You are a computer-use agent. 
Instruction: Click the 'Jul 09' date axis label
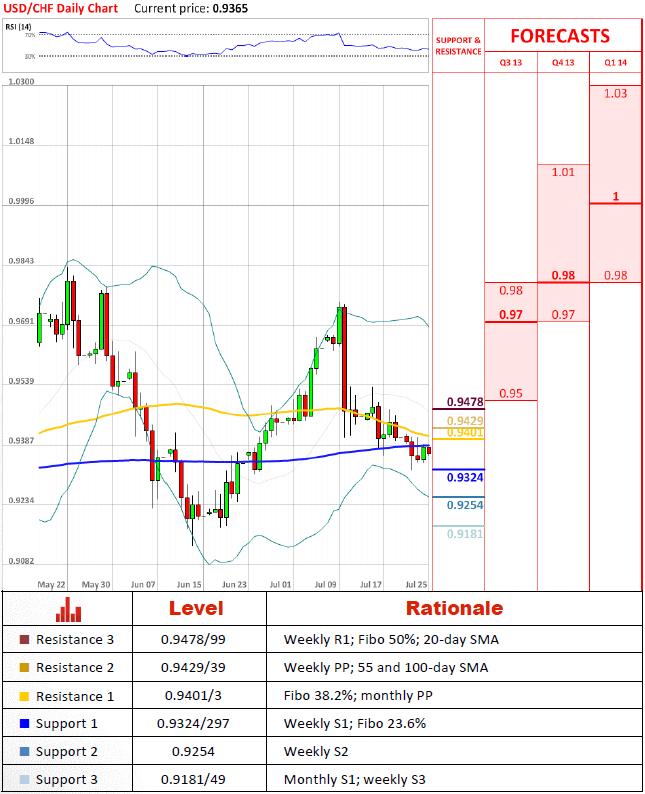click(x=326, y=584)
